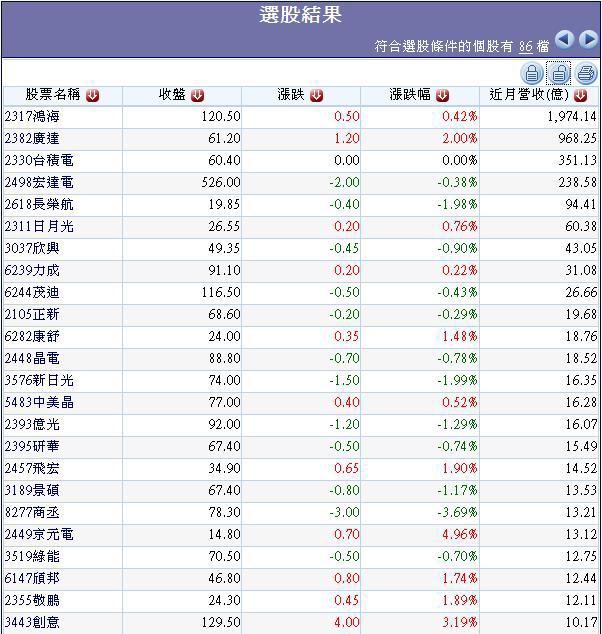Select stock 2382廣達
Screen dimensions: 602x634
point(32,139)
